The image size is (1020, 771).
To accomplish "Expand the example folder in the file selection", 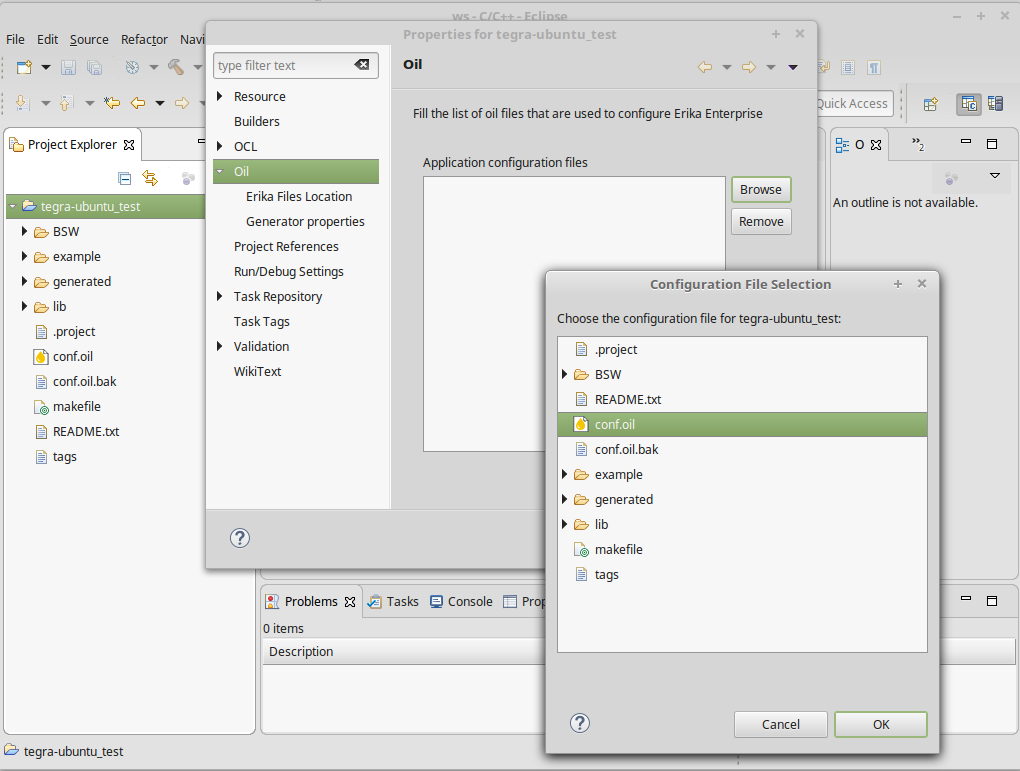I will click(565, 474).
